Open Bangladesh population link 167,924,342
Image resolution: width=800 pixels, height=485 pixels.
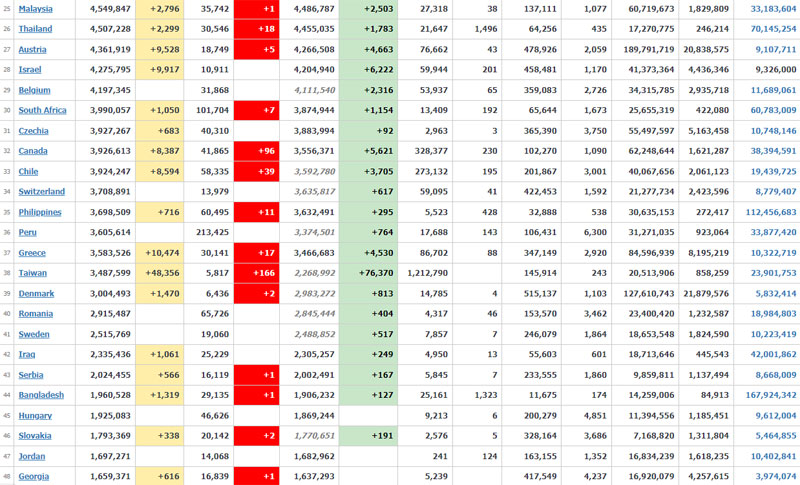click(771, 395)
